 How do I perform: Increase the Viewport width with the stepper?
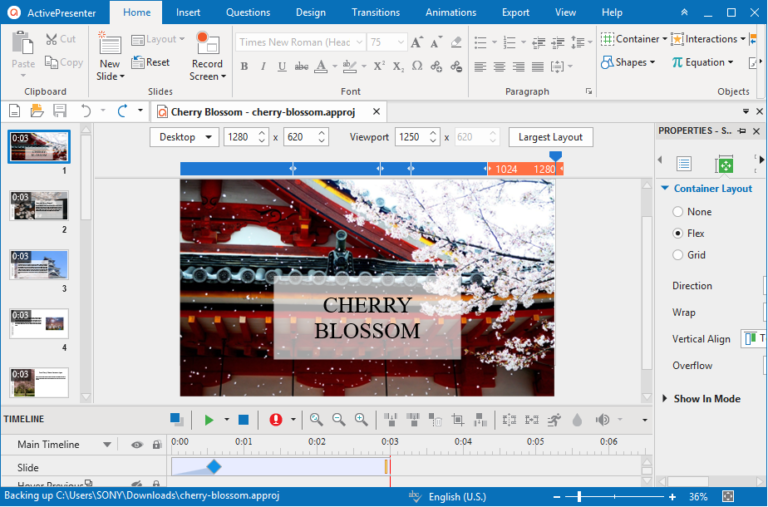pyautogui.click(x=432, y=133)
